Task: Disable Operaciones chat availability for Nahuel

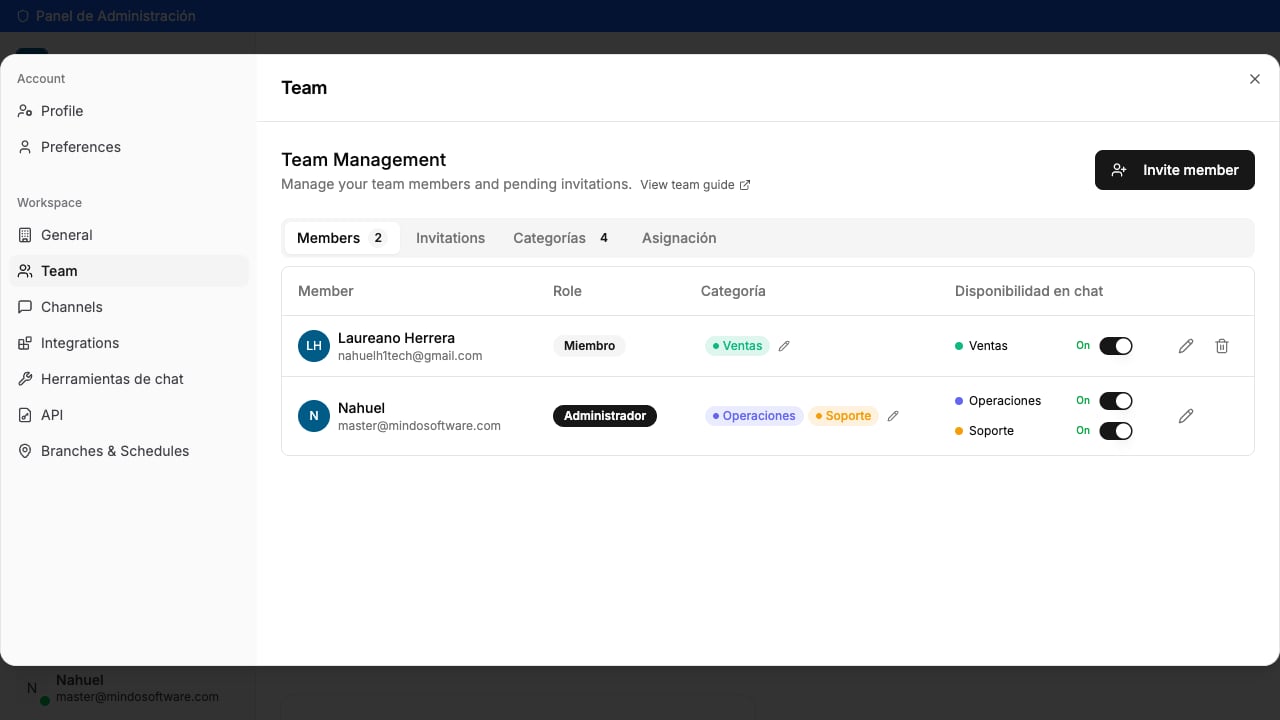Action: click(x=1116, y=401)
